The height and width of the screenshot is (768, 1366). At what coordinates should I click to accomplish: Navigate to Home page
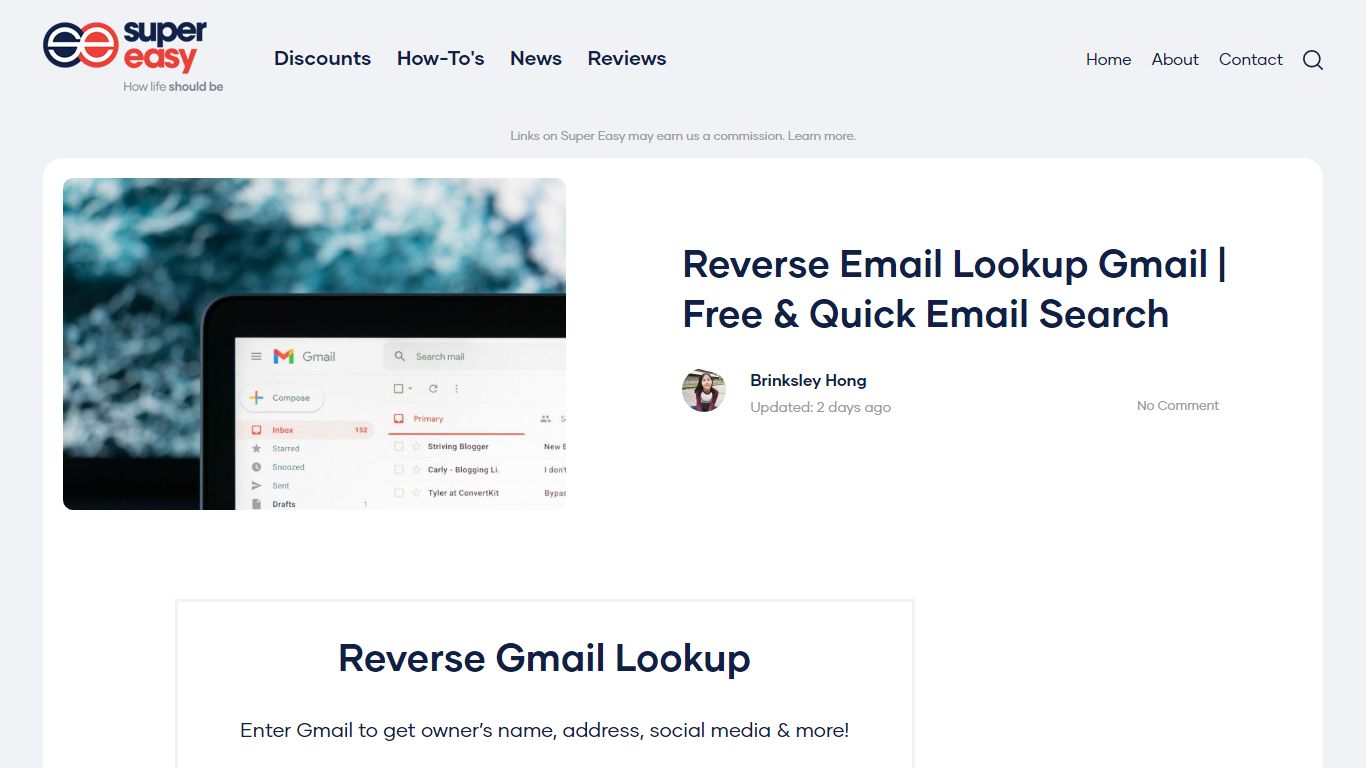pyautogui.click(x=1108, y=59)
